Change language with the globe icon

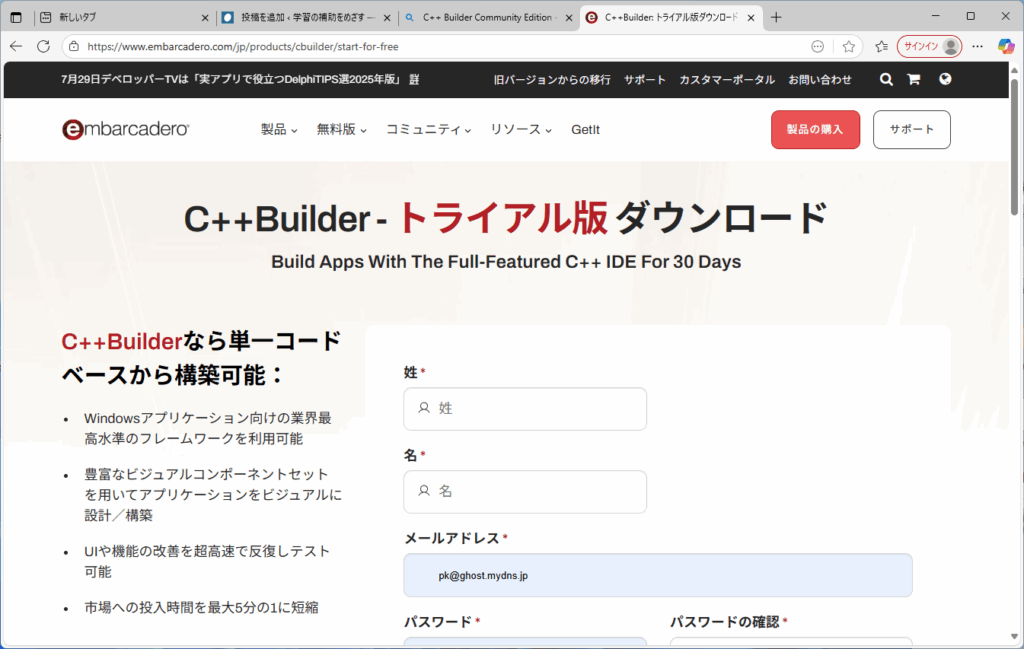coord(945,80)
